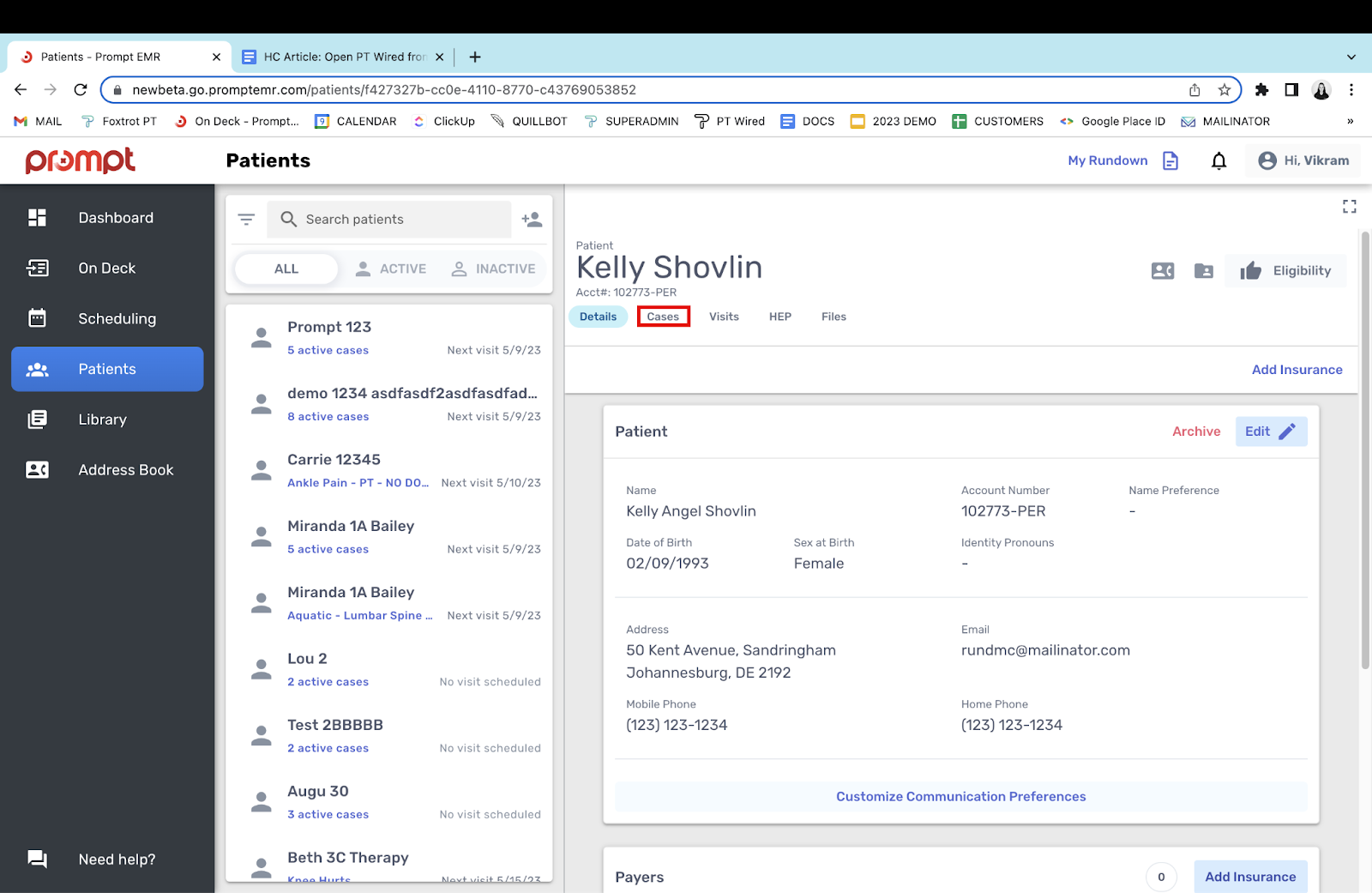1372x893 pixels.
Task: Click the Edit patient button
Action: 1270,431
